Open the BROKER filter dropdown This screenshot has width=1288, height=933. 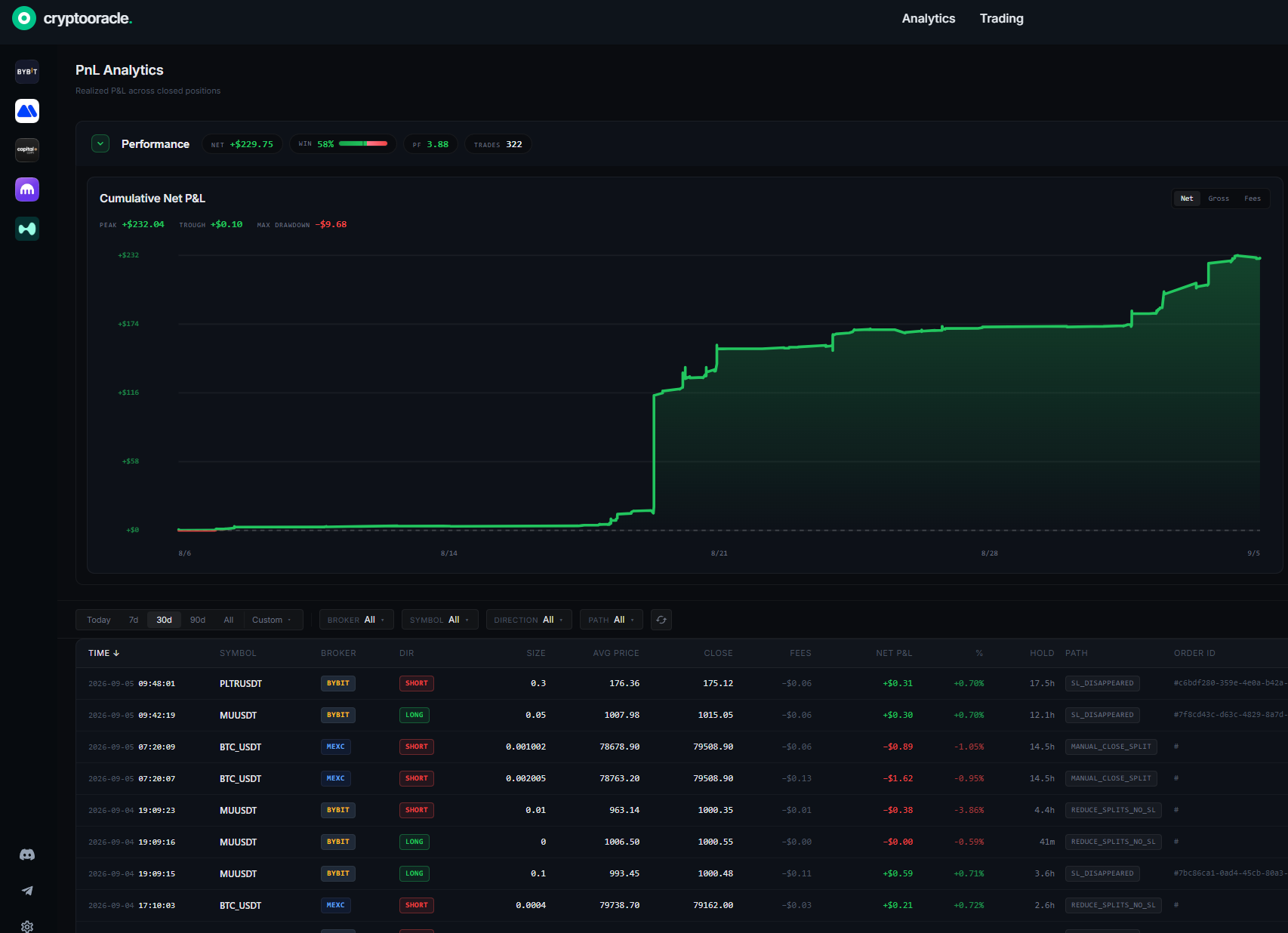click(356, 620)
